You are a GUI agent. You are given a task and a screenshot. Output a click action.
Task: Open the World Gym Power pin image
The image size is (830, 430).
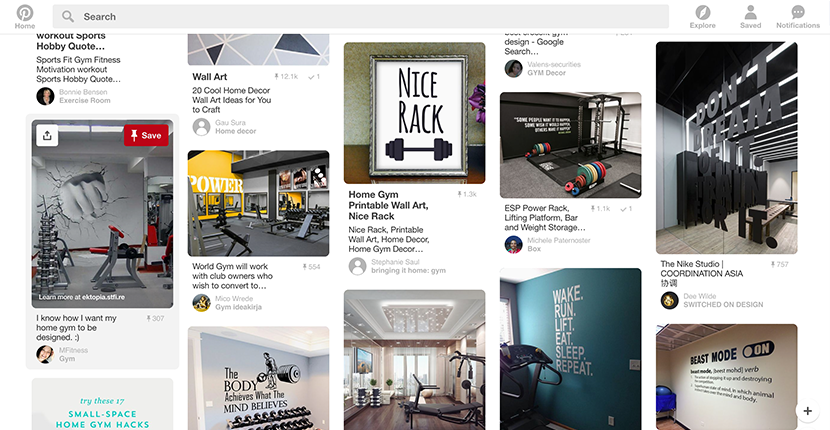click(258, 203)
